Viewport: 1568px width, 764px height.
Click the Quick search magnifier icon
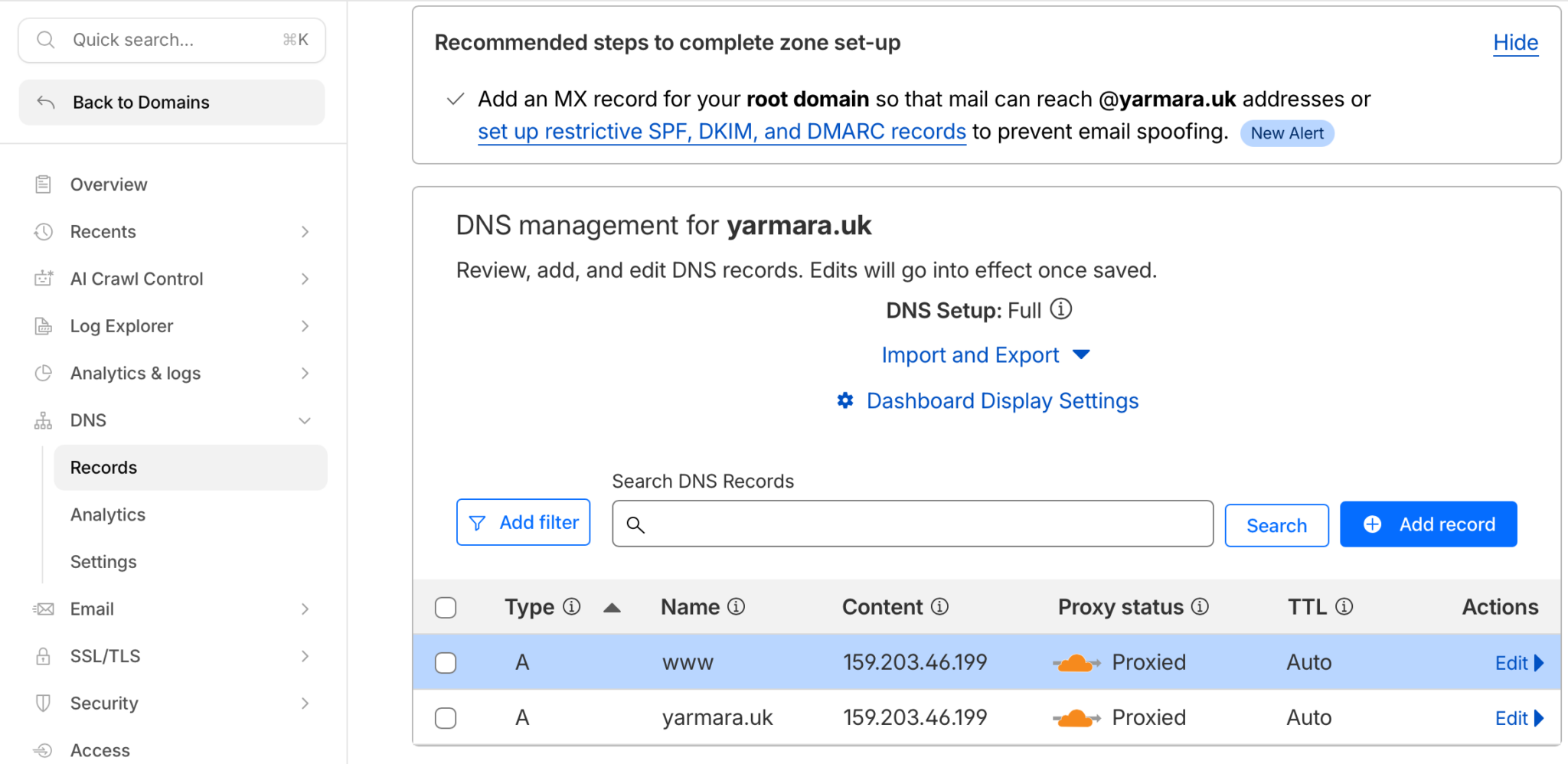pyautogui.click(x=46, y=40)
